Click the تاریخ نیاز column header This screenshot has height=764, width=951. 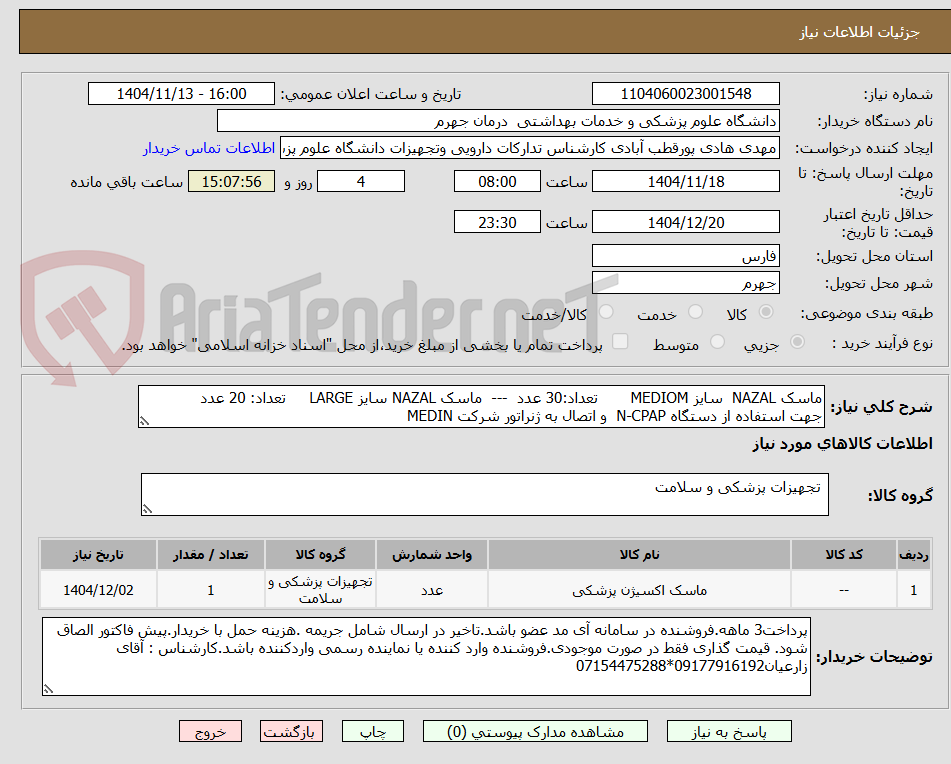click(x=98, y=555)
